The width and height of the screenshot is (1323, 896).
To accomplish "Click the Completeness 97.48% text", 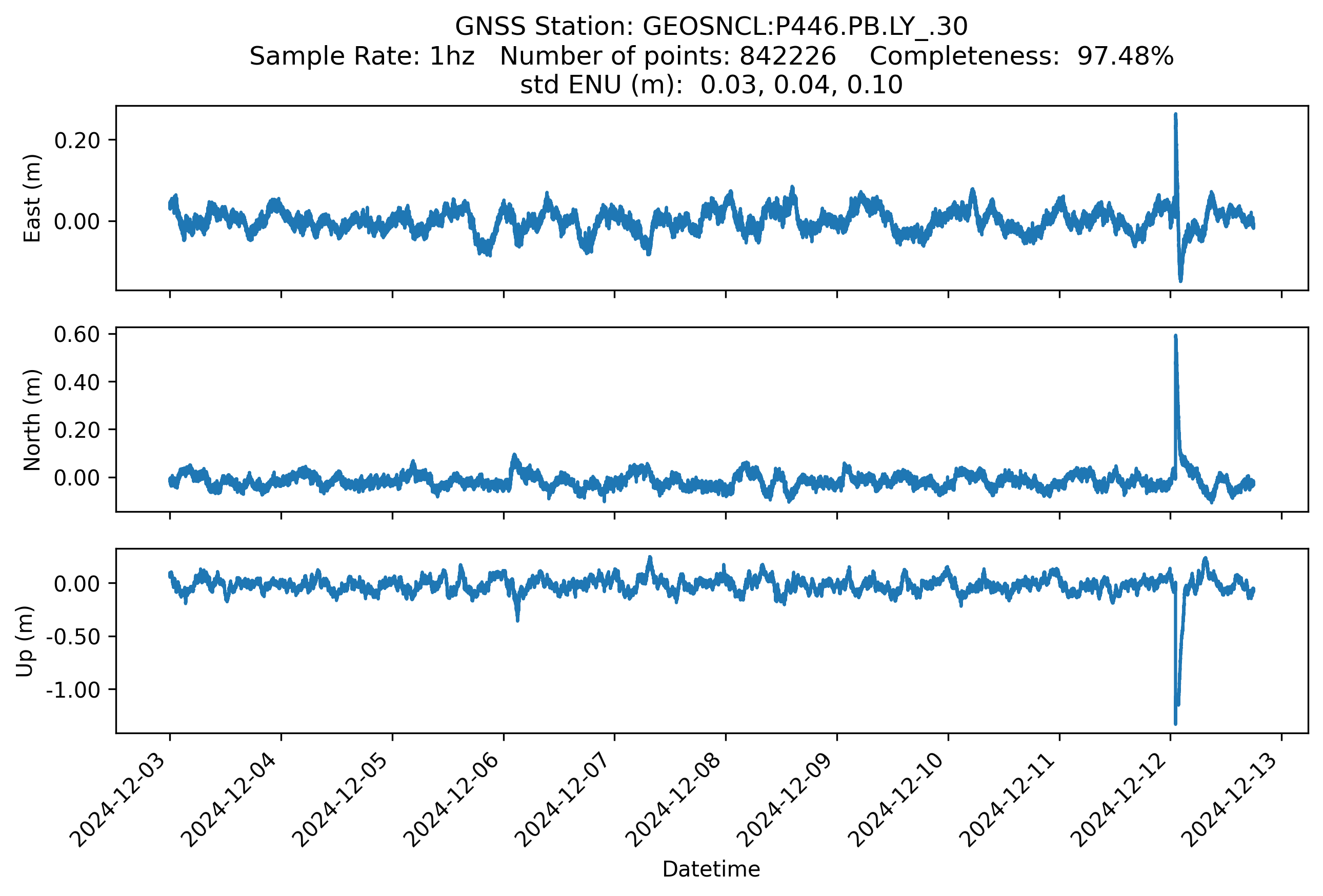I will pyautogui.click(x=1021, y=56).
